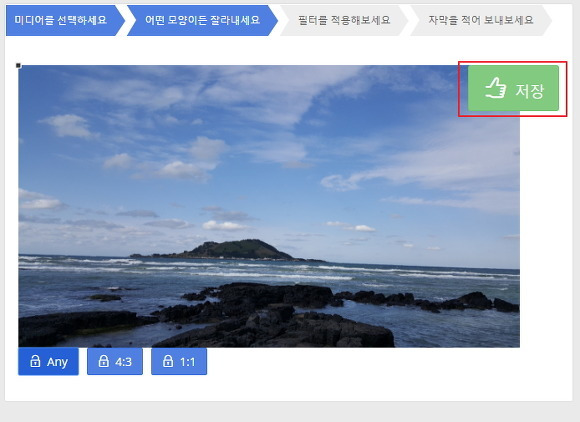This screenshot has height=422, width=580.
Task: Select the black crop handle at the image corner
Action: point(18,65)
